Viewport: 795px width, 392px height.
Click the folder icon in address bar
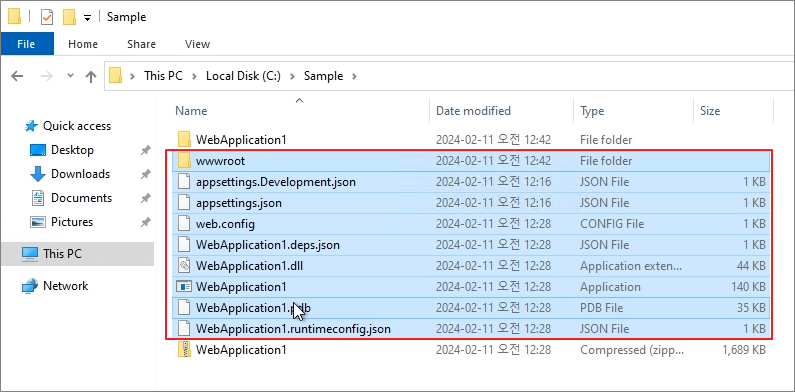click(x=116, y=76)
